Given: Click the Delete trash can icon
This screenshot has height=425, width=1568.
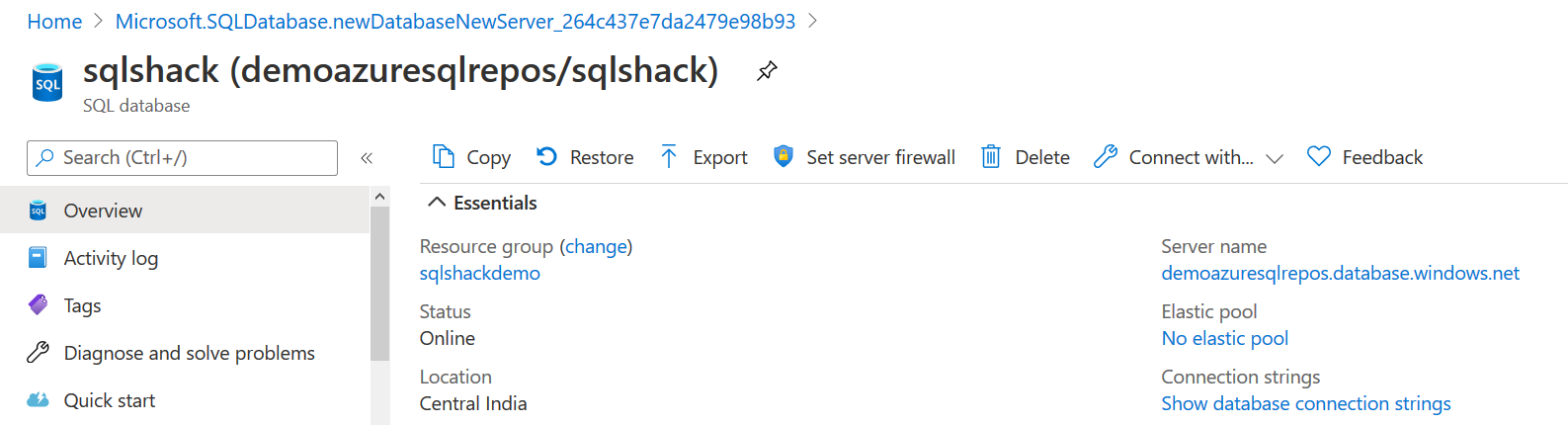Looking at the screenshot, I should click(x=990, y=157).
